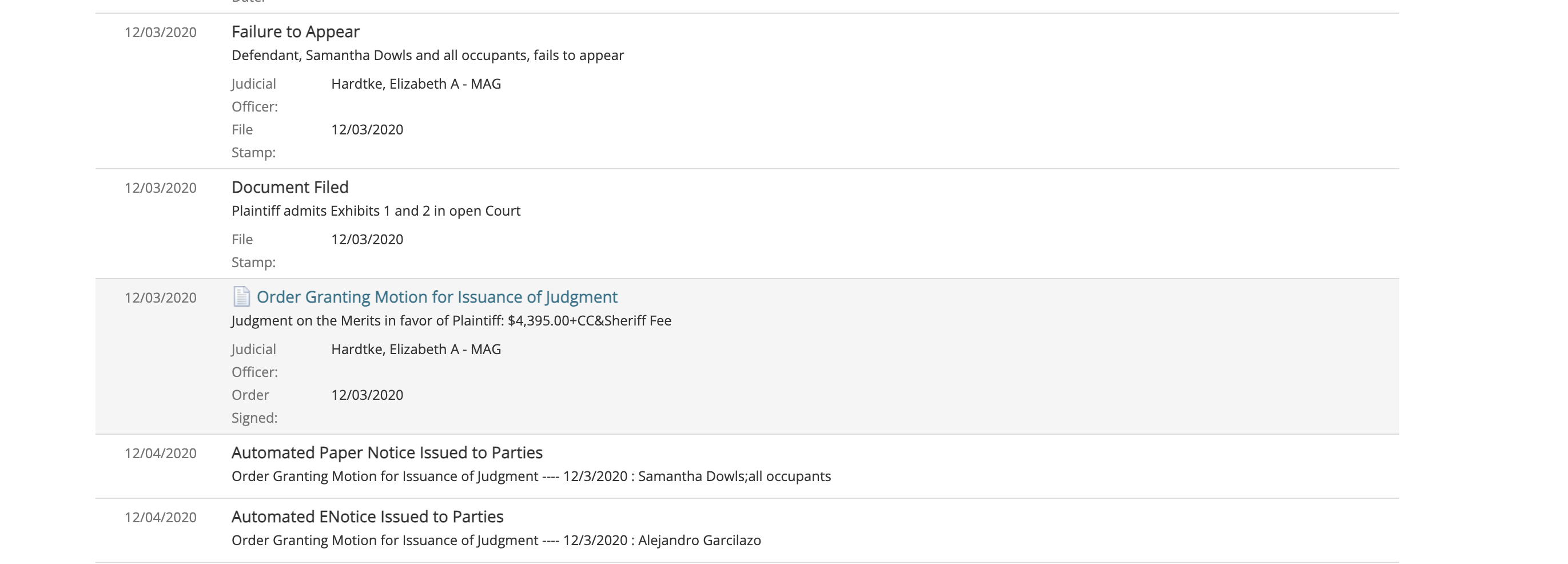Click the 12/03/2020 date beside Failure to Appear
Viewport: 1568px width, 564px height.
click(161, 32)
